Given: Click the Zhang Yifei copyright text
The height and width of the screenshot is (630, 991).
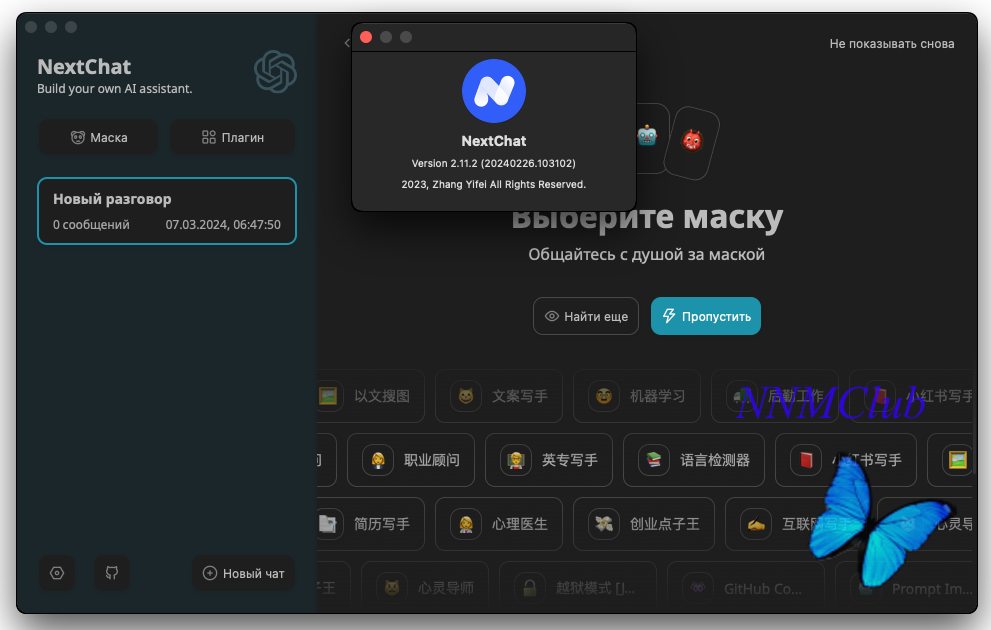Looking at the screenshot, I should pos(494,185).
